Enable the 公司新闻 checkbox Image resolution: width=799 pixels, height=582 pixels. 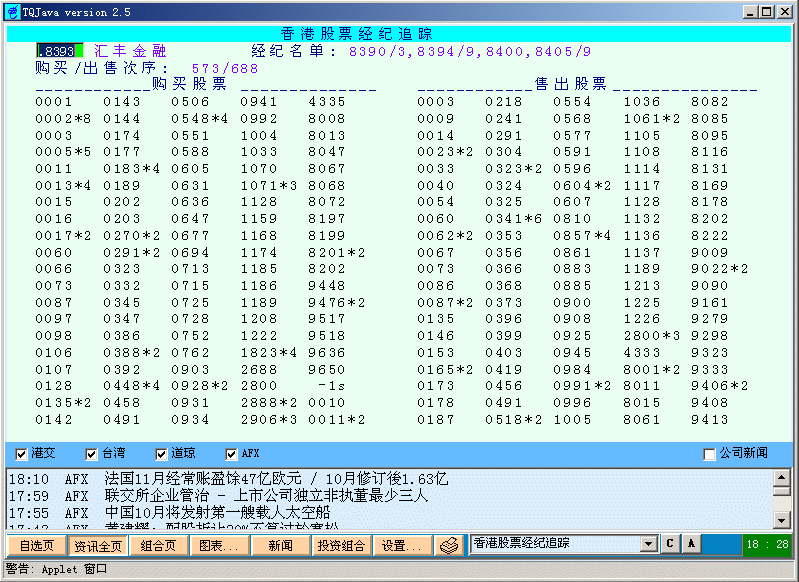(709, 454)
